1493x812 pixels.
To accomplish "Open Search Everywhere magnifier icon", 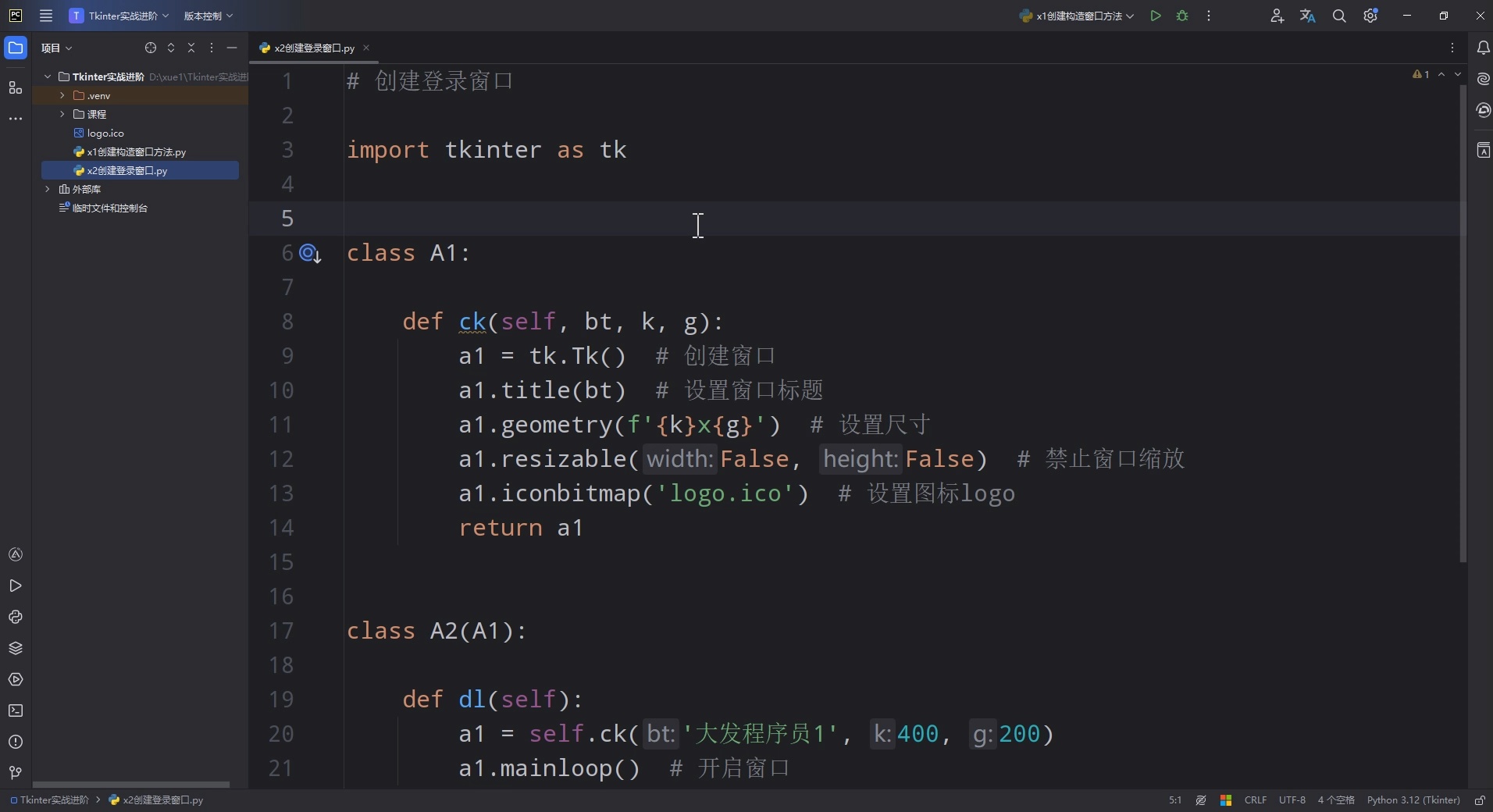I will (1339, 16).
